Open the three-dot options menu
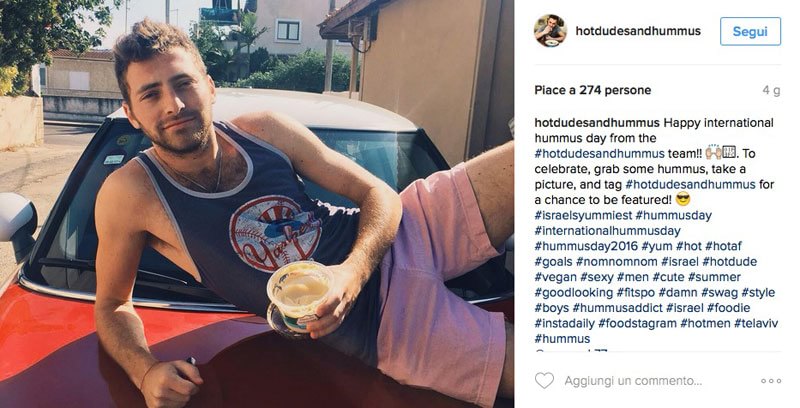This screenshot has width=800, height=408. (770, 381)
